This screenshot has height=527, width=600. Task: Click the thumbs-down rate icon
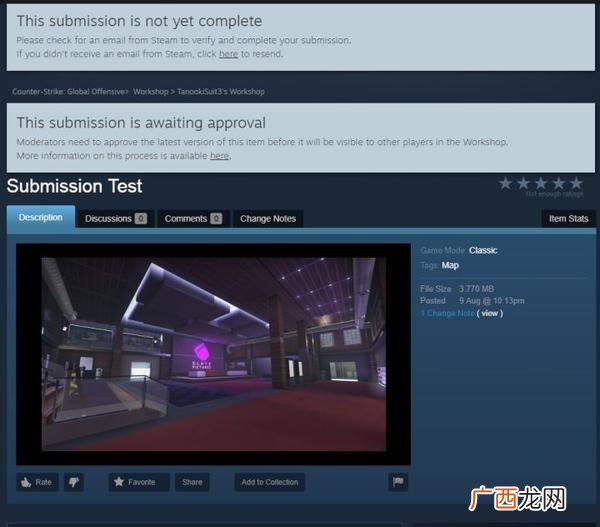click(x=74, y=482)
